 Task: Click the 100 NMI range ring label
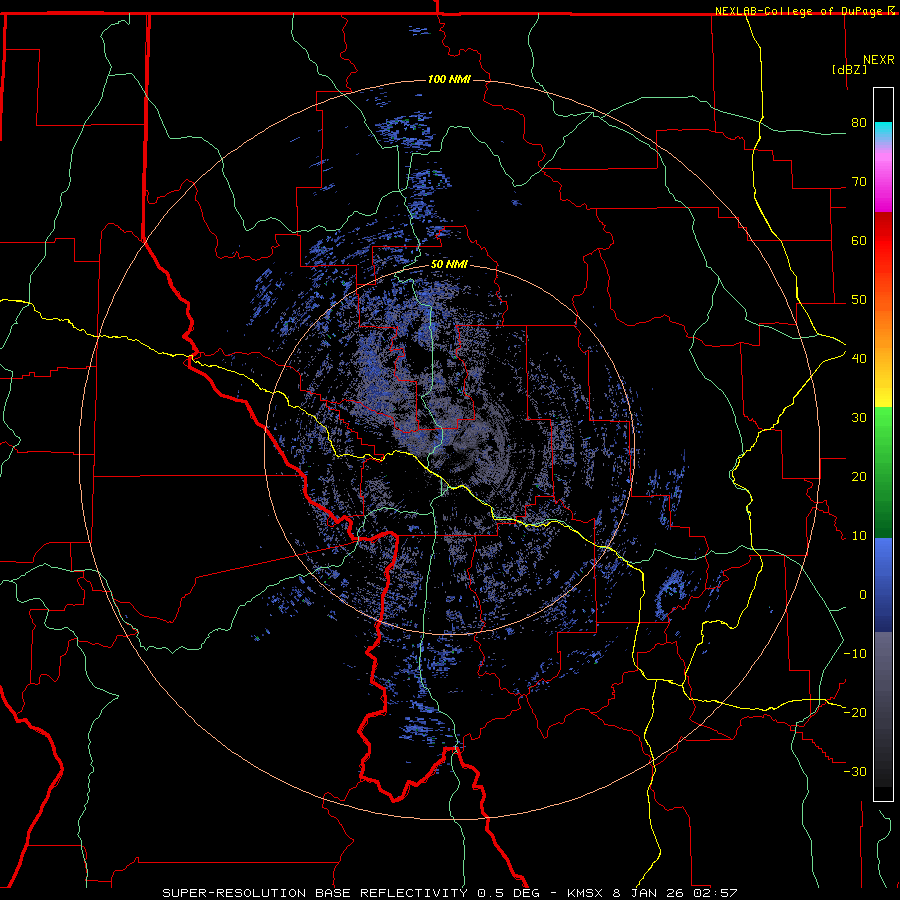point(449,79)
